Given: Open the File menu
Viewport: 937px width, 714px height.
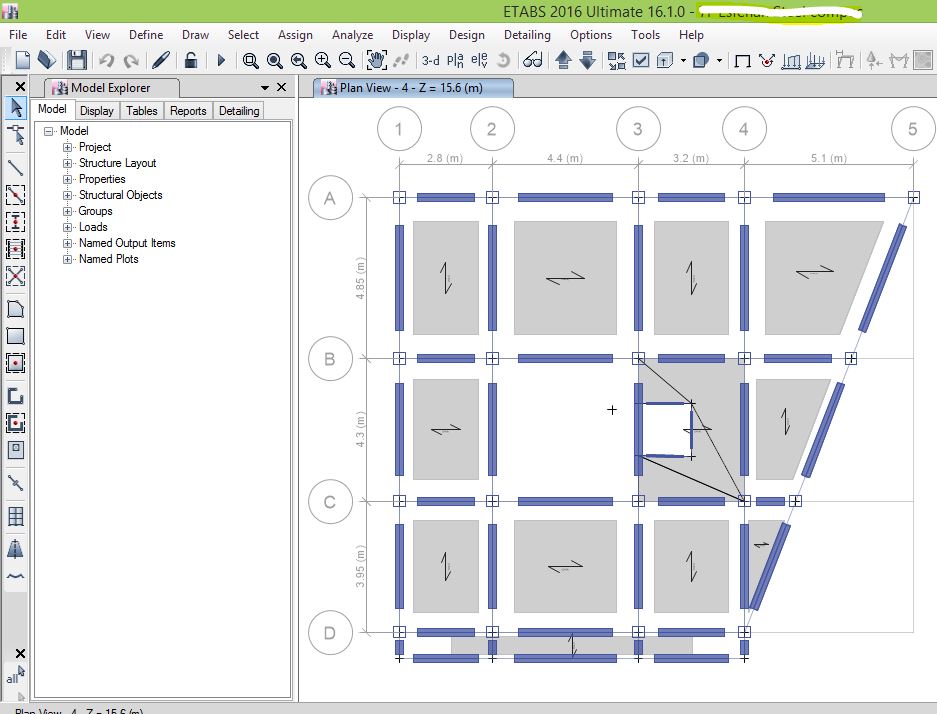Looking at the screenshot, I should point(18,35).
